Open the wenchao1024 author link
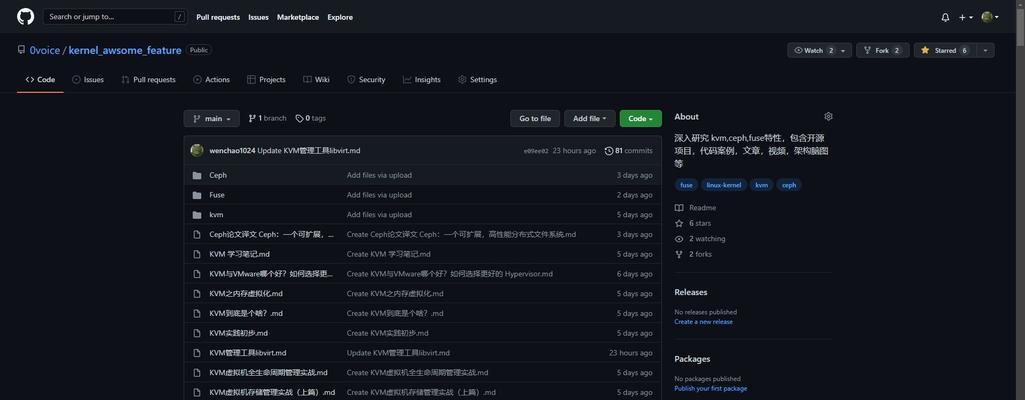The image size is (1025, 400). pos(232,151)
